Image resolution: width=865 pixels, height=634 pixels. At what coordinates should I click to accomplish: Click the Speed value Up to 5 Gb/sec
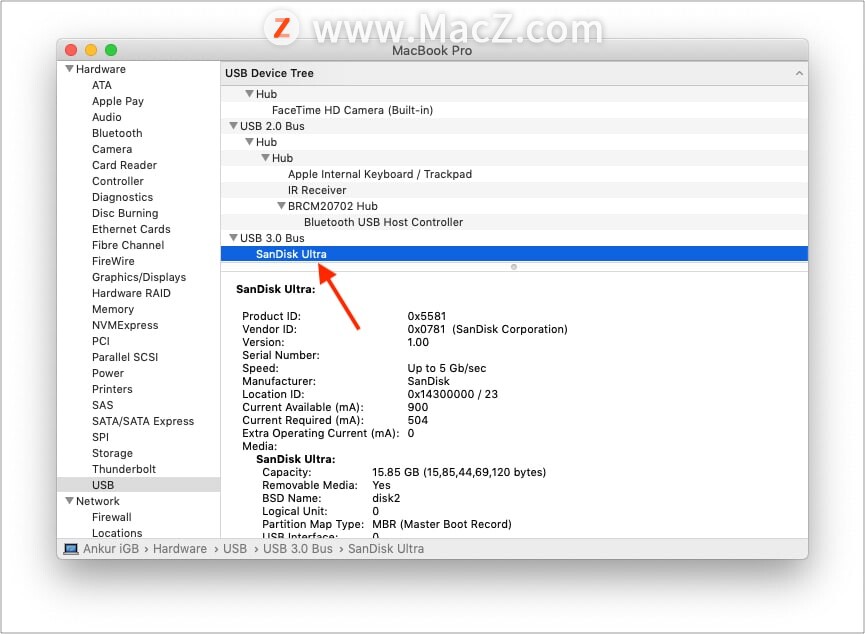coord(447,368)
